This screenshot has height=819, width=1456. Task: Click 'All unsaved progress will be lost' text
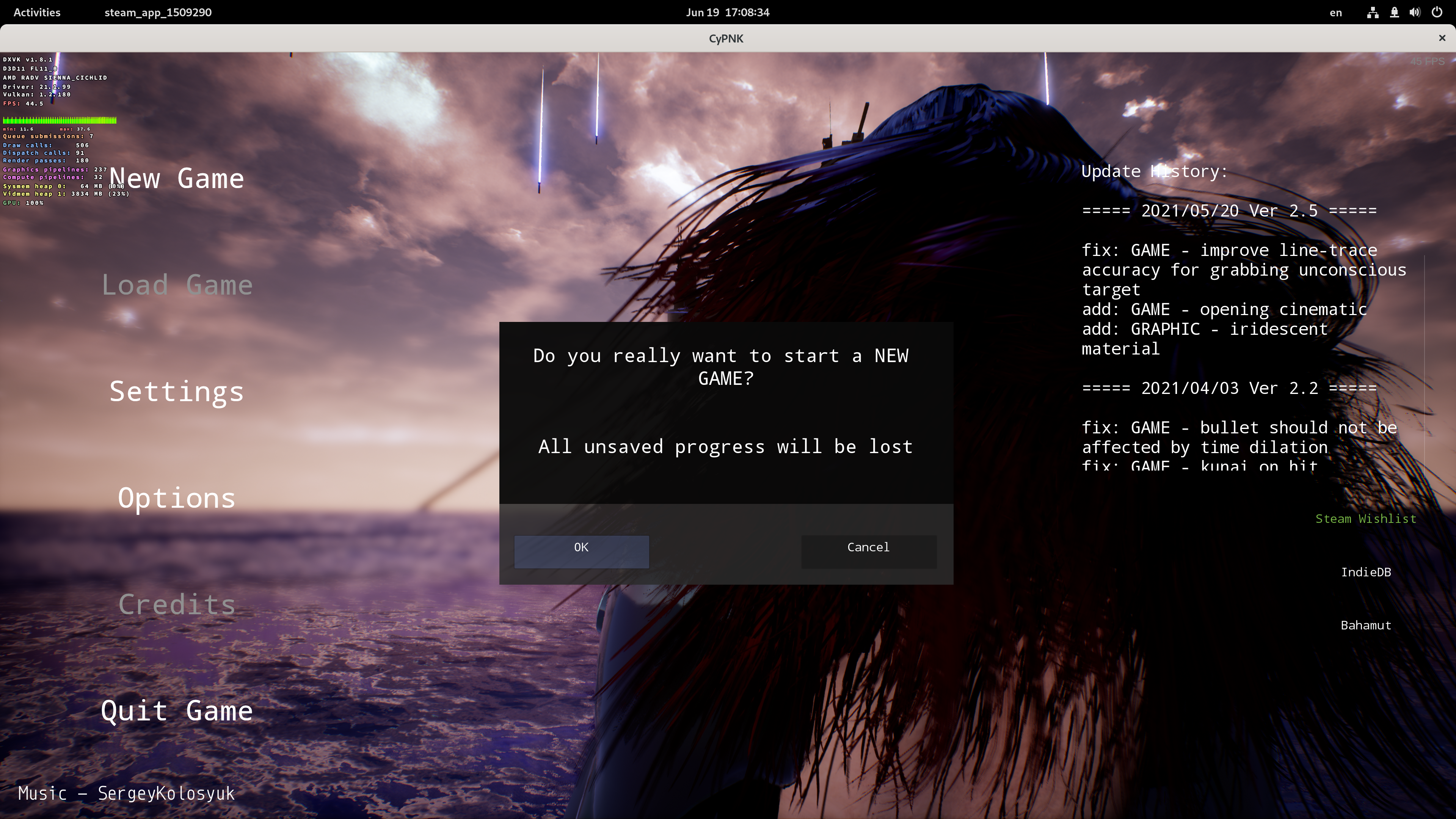click(x=725, y=447)
